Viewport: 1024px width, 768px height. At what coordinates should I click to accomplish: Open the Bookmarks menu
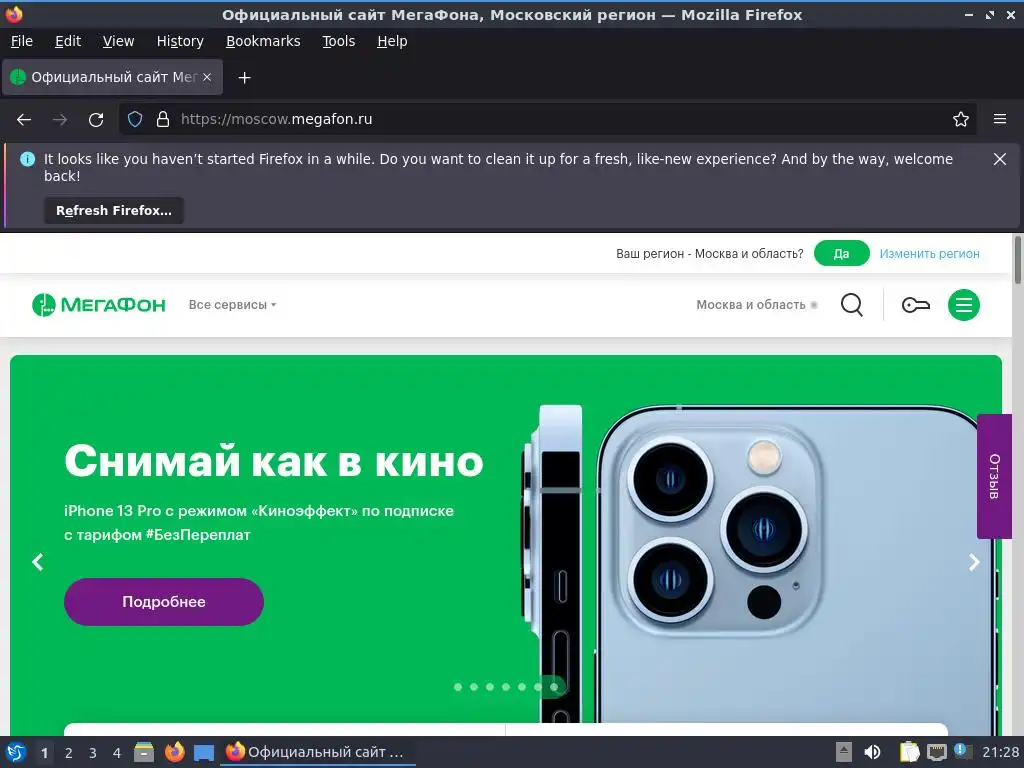coord(263,41)
